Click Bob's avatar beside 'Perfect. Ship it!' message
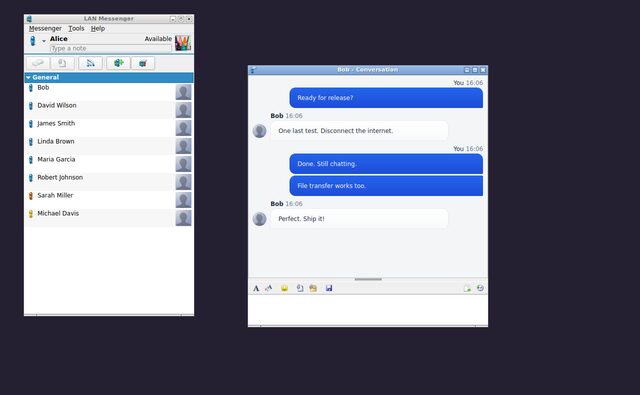The height and width of the screenshot is (395, 640). (260, 219)
